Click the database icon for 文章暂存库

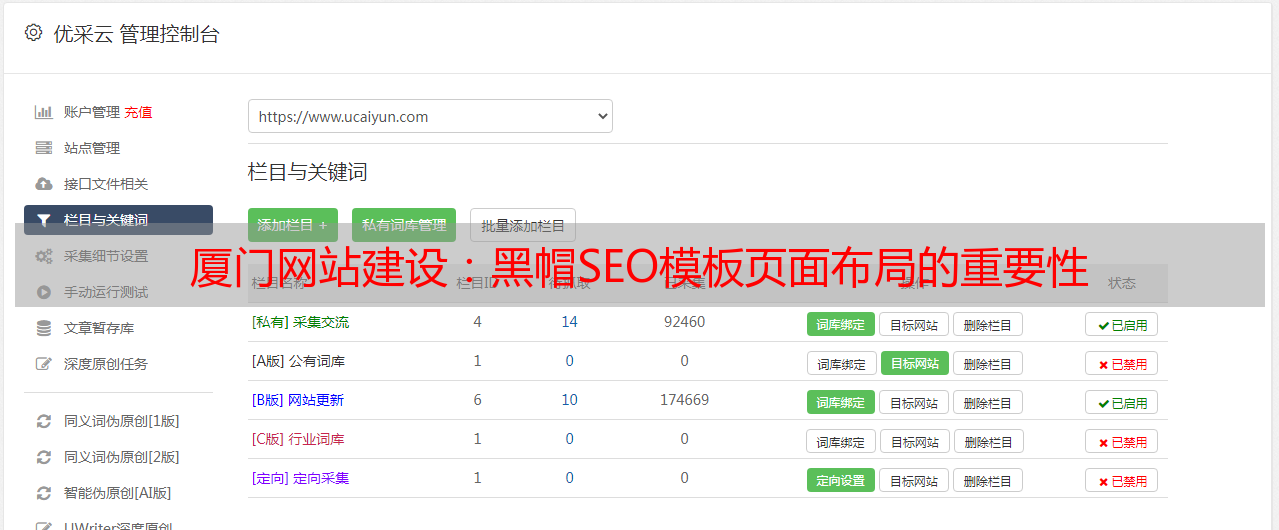(x=43, y=328)
